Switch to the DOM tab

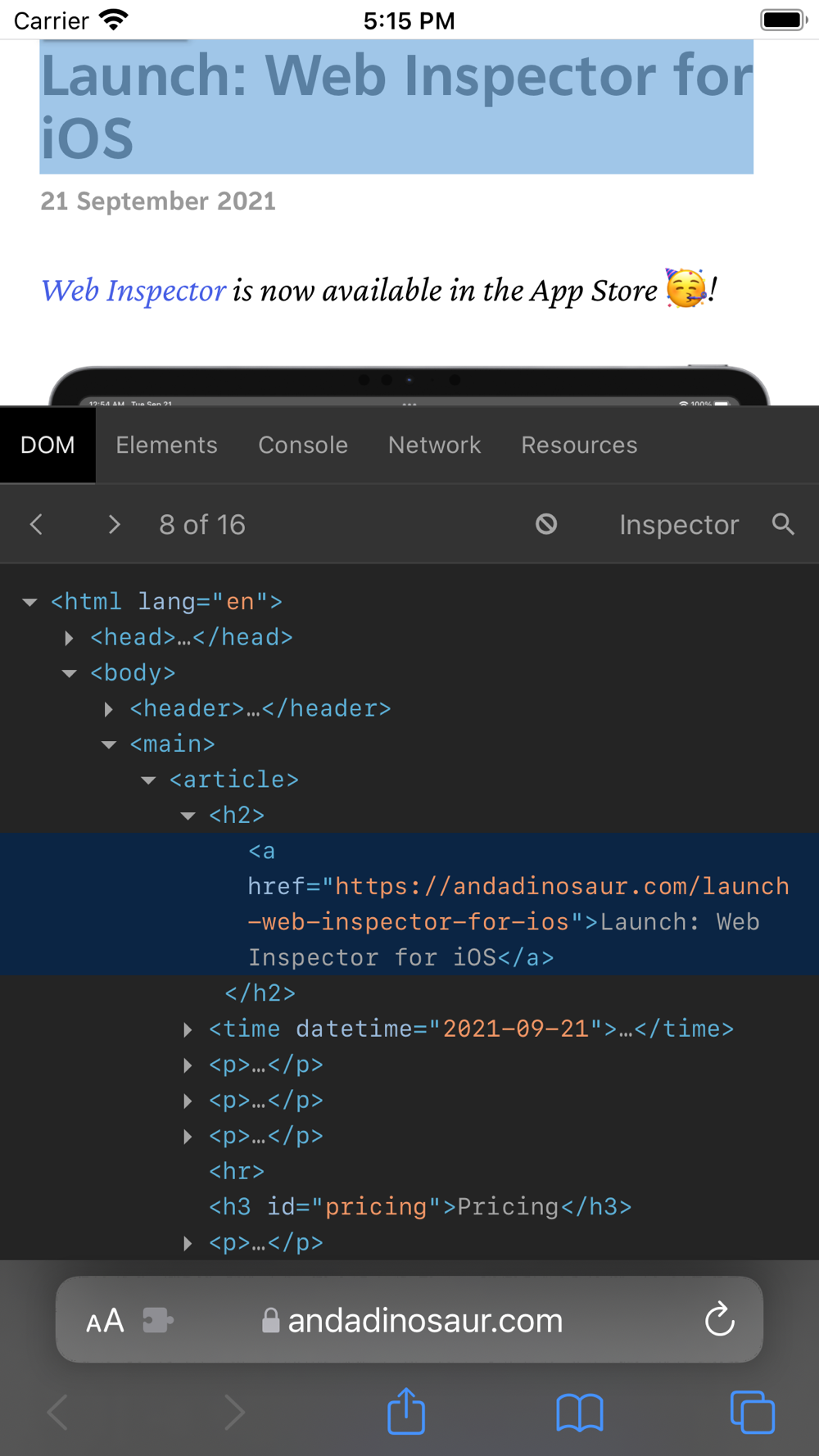pyautogui.click(x=48, y=445)
